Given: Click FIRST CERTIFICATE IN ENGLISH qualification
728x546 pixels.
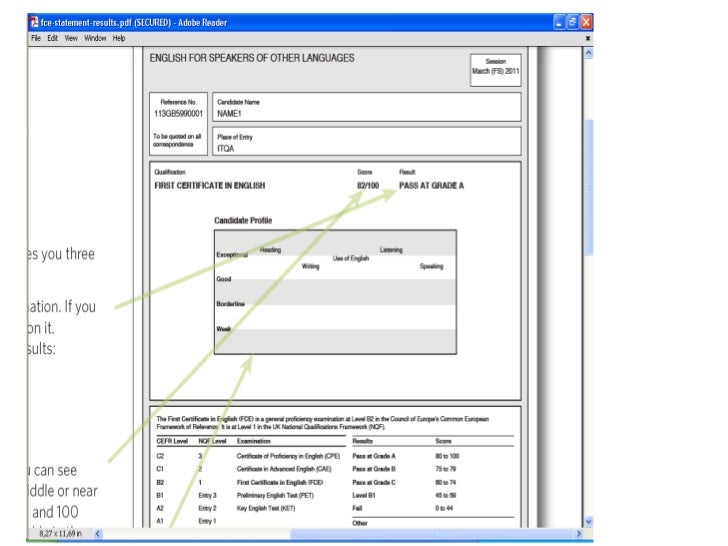Looking at the screenshot, I should [210, 185].
